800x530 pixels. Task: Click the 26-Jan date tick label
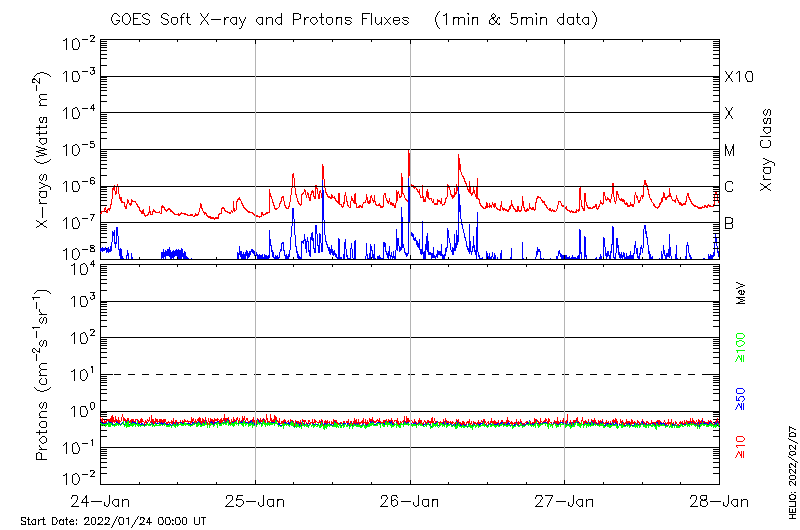(410, 500)
